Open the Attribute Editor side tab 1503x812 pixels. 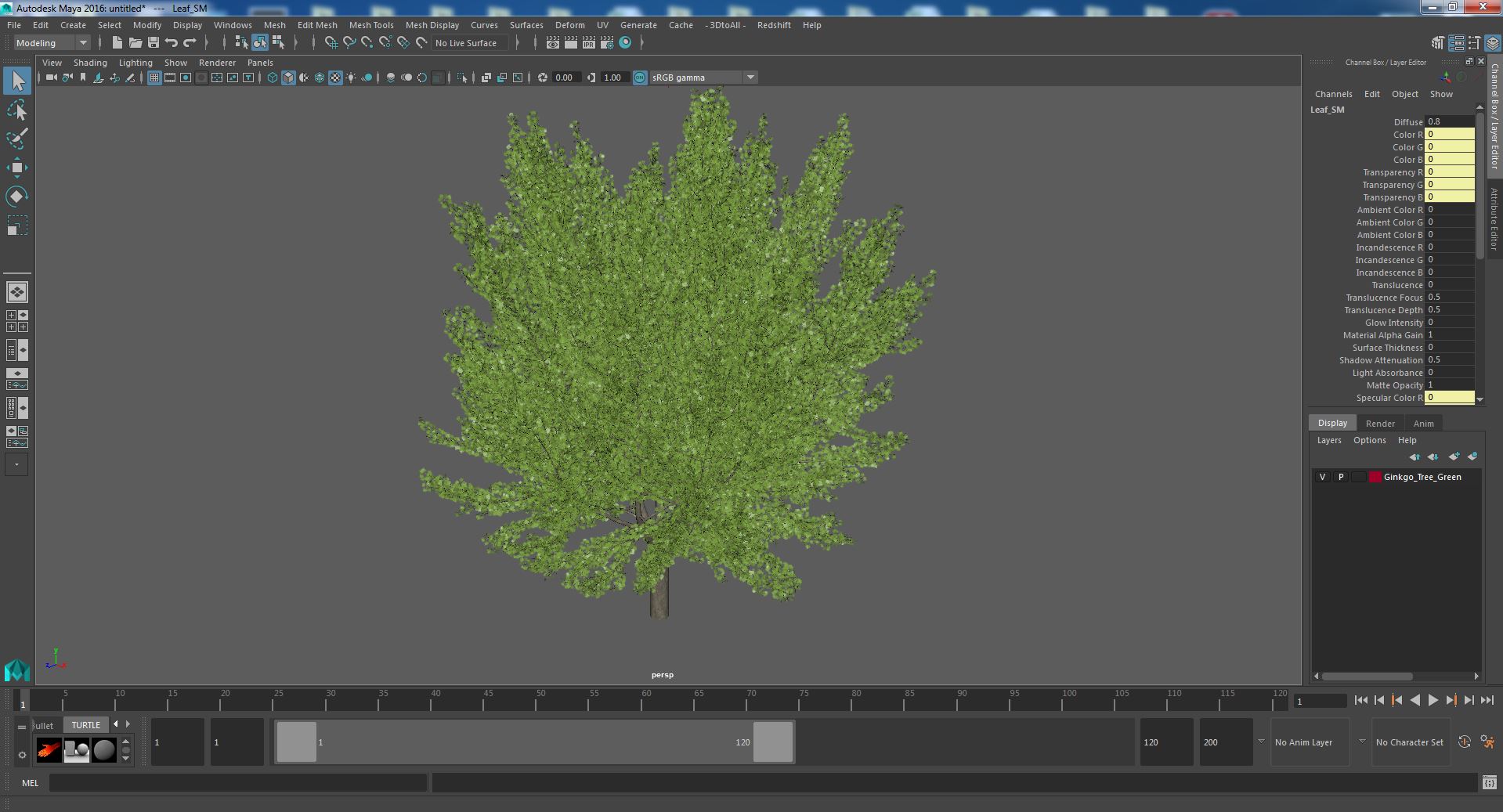coord(1494,218)
